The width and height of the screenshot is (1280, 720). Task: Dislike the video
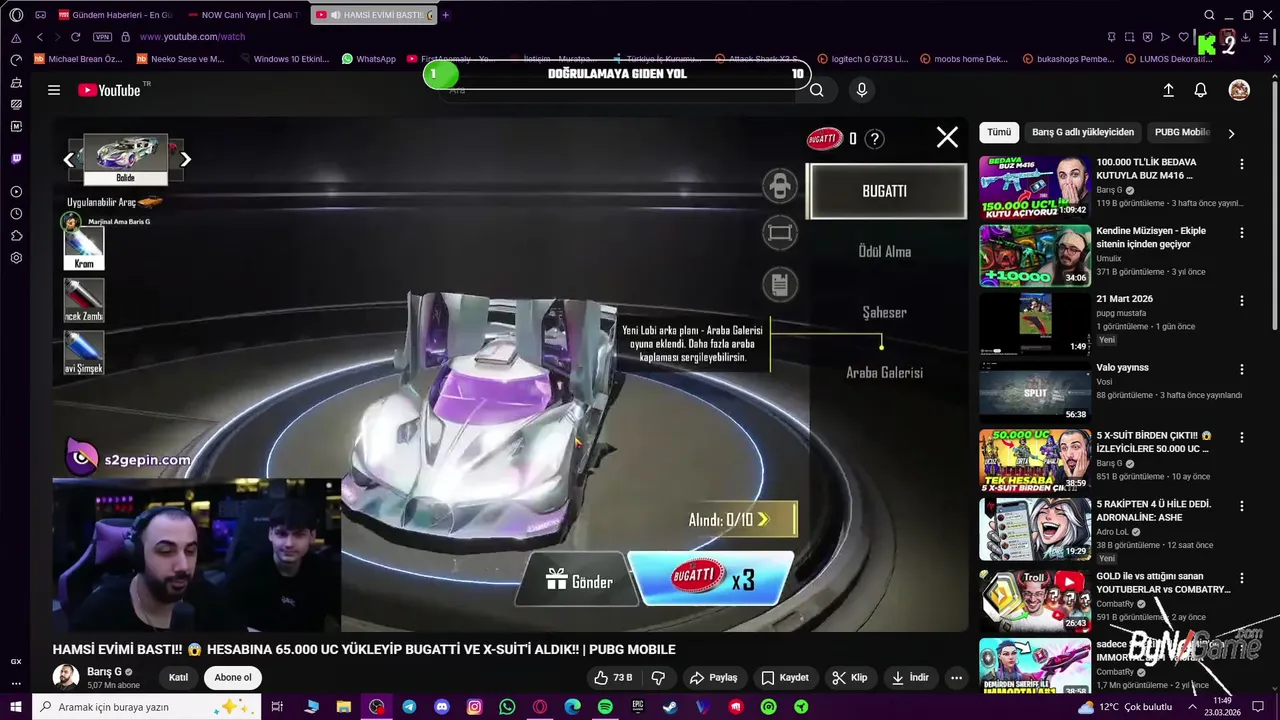pos(658,678)
